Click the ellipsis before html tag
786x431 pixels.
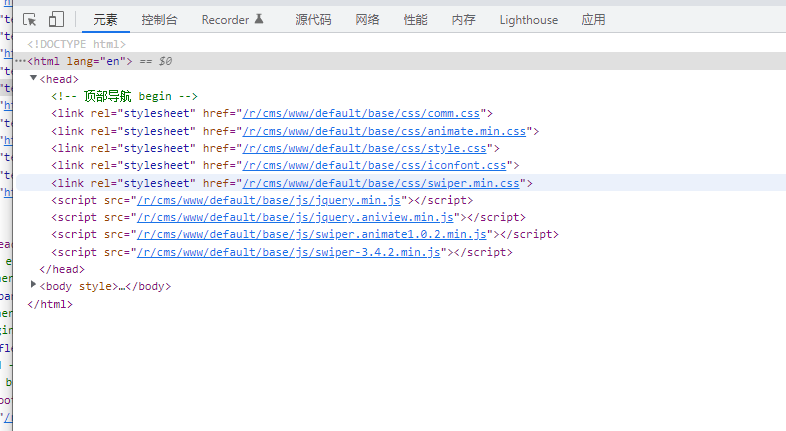click(20, 61)
